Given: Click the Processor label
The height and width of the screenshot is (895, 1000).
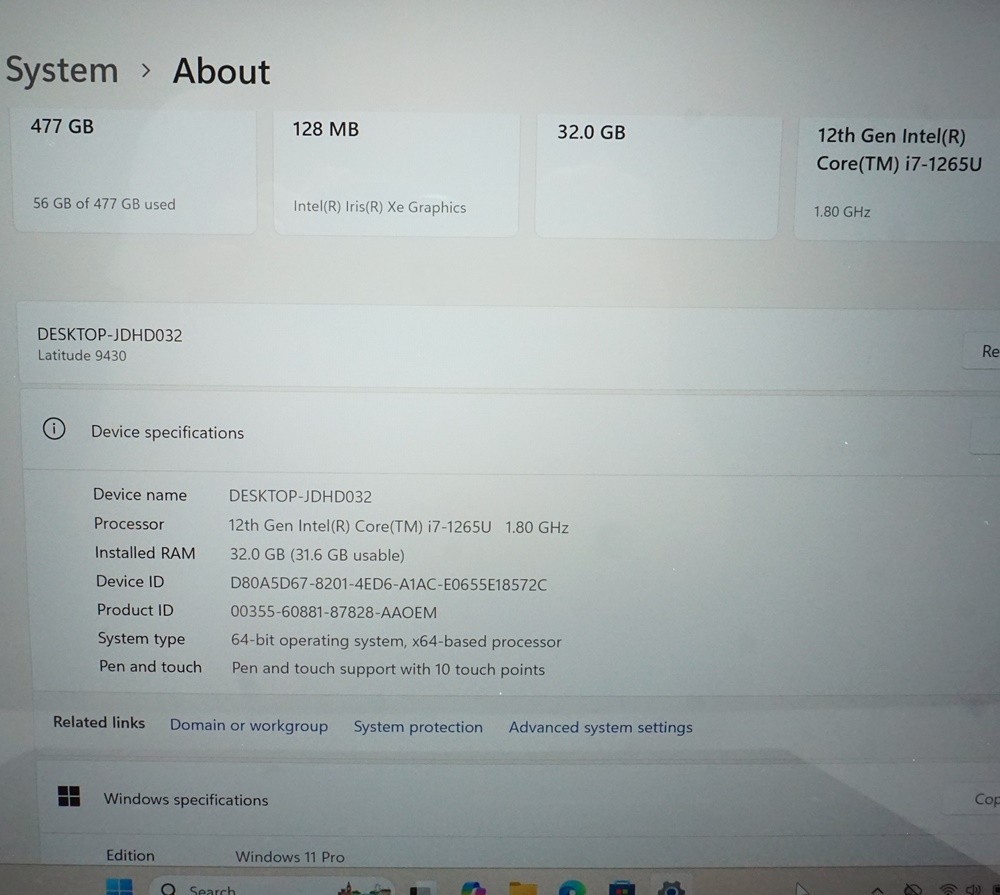Looking at the screenshot, I should (129, 523).
